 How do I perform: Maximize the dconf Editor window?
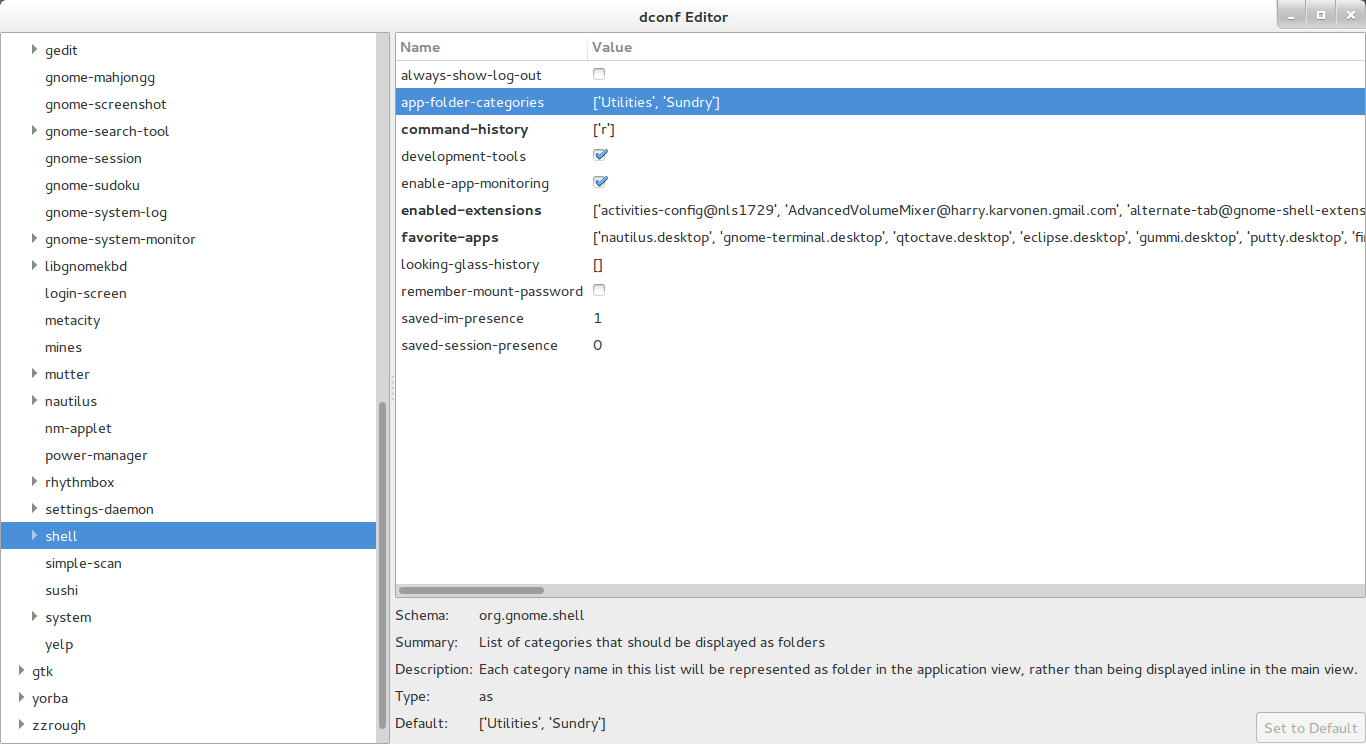click(1320, 15)
